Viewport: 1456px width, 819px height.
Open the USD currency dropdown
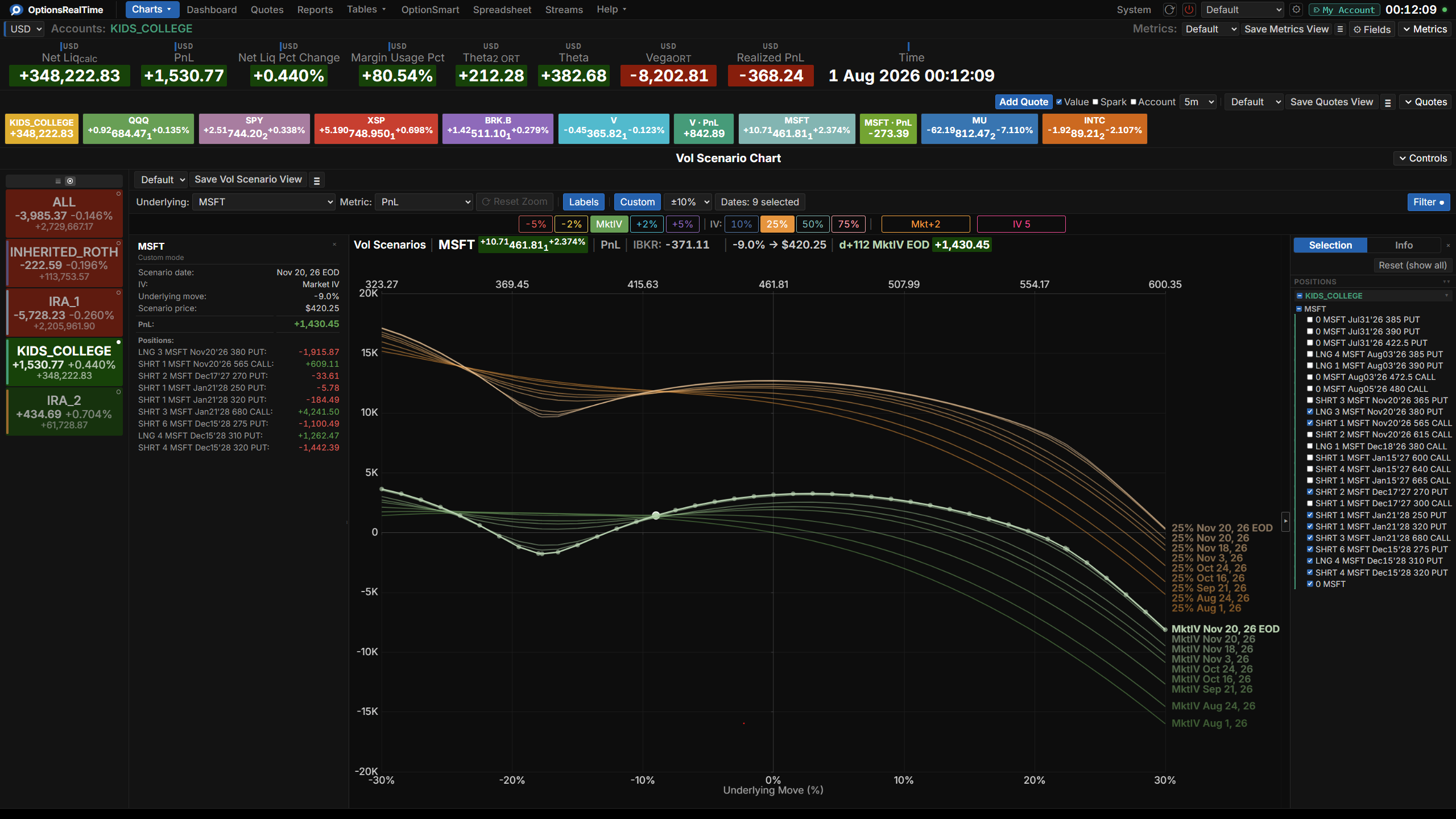coord(25,29)
